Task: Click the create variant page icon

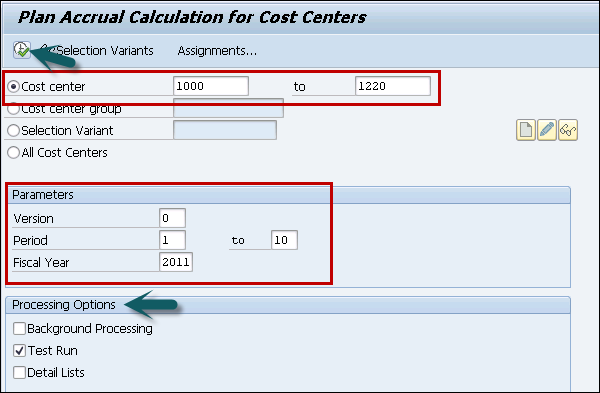Action: [x=526, y=130]
